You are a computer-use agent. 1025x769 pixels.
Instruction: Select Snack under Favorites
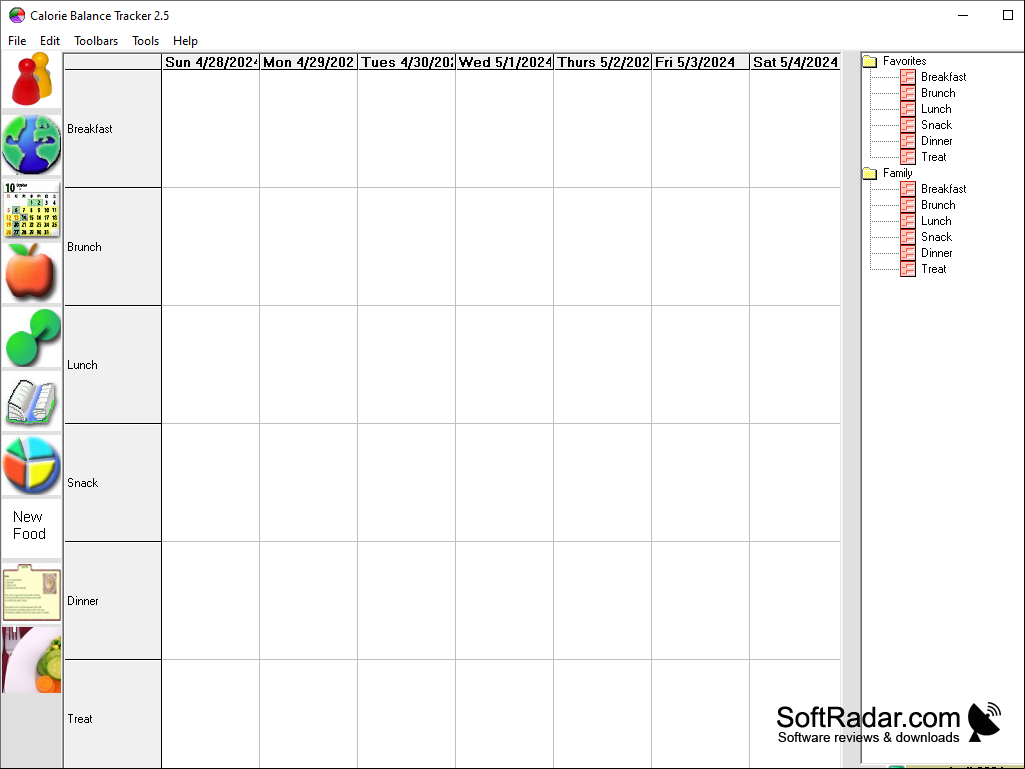point(936,125)
